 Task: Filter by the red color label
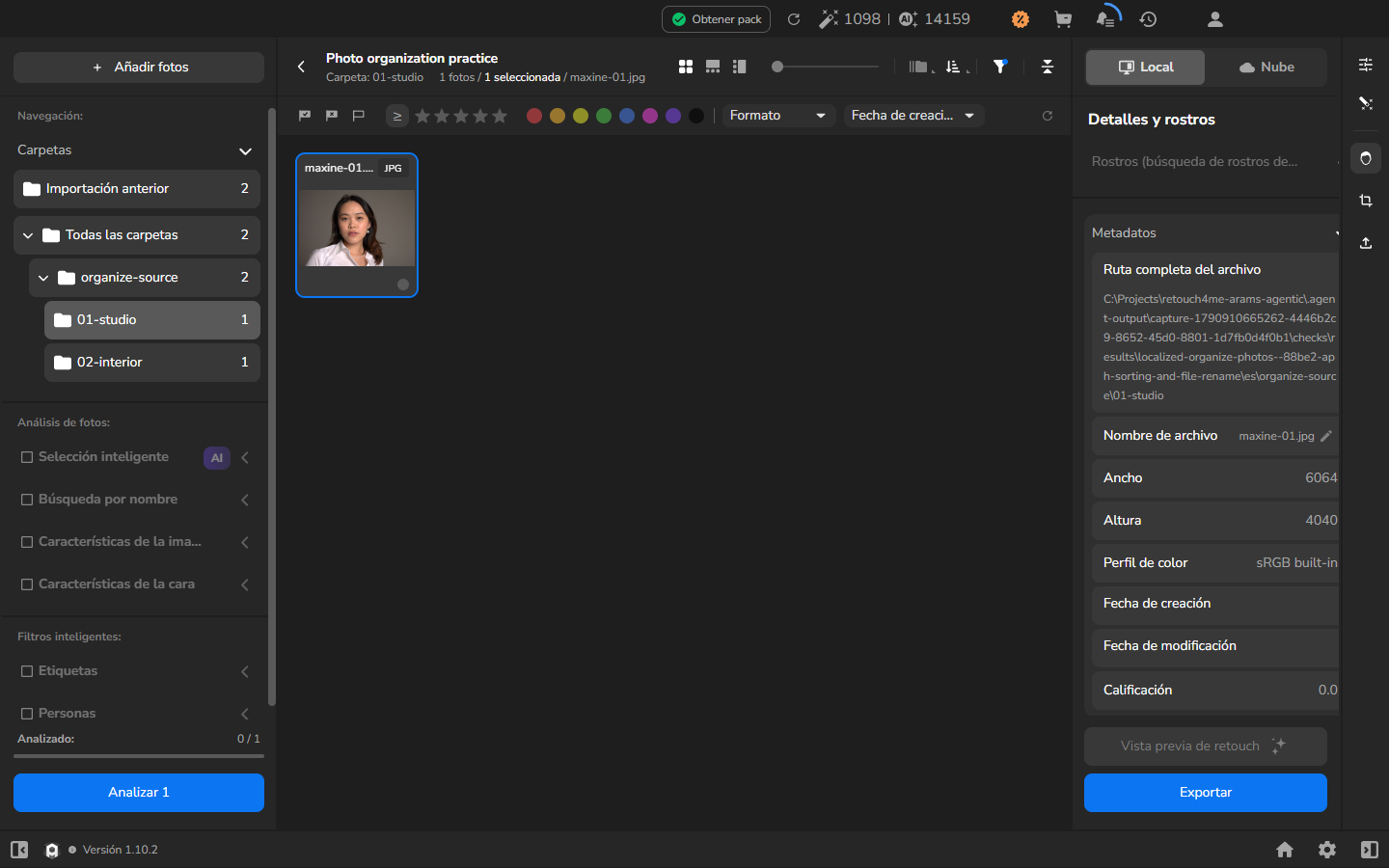534,116
